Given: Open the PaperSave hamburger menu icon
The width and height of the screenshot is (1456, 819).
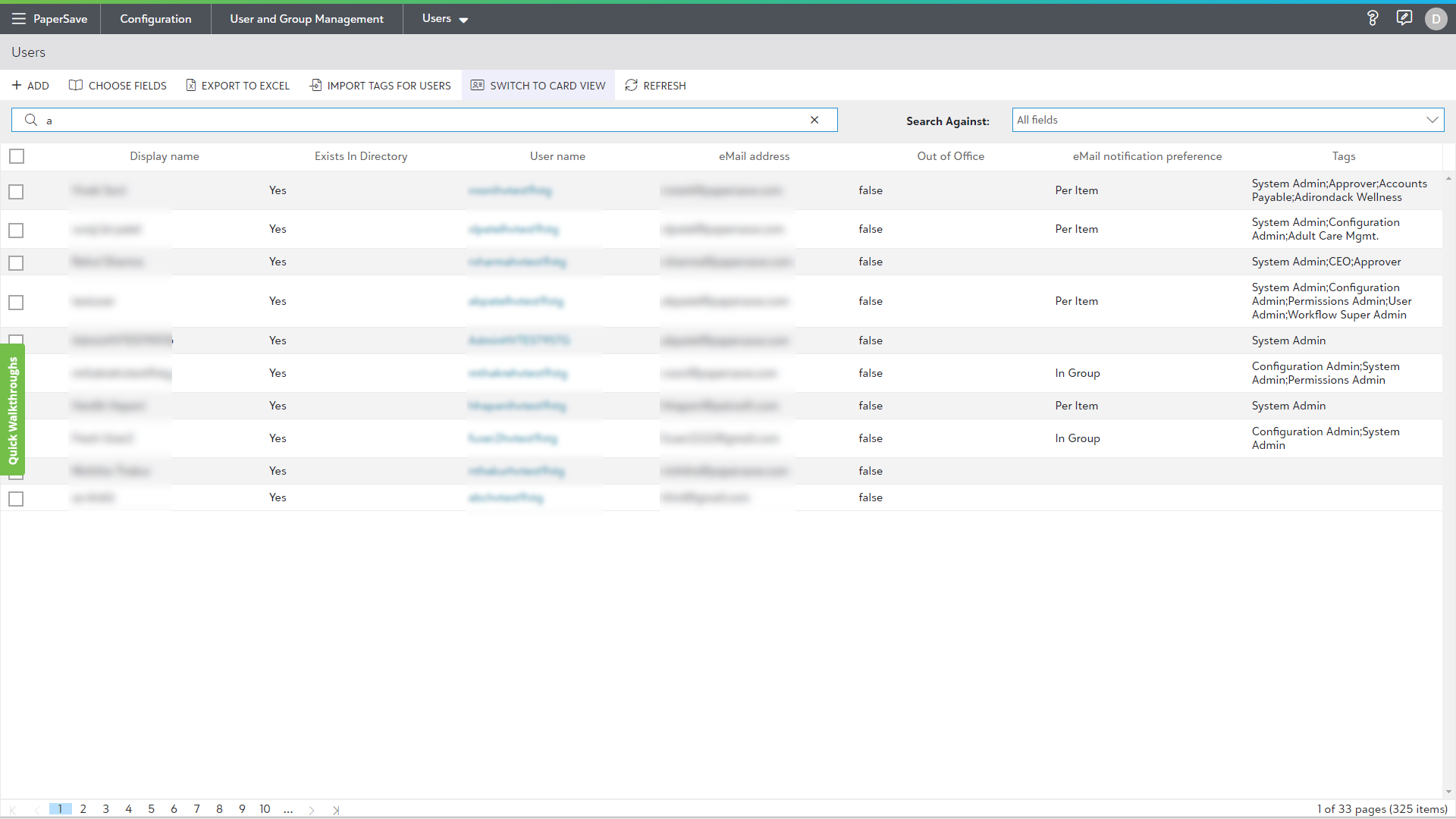Looking at the screenshot, I should [18, 18].
